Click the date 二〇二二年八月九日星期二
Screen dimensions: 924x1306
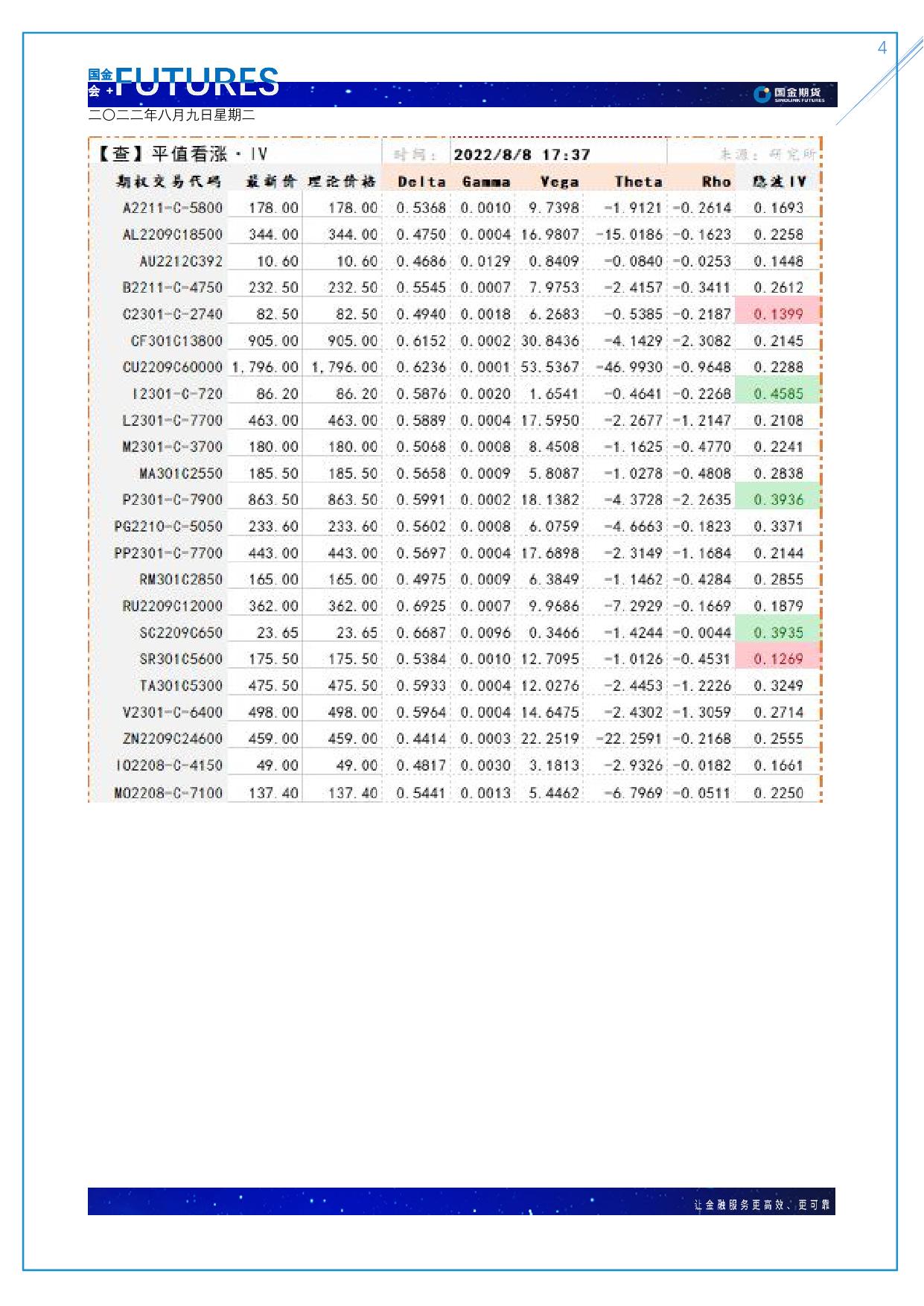[171, 115]
